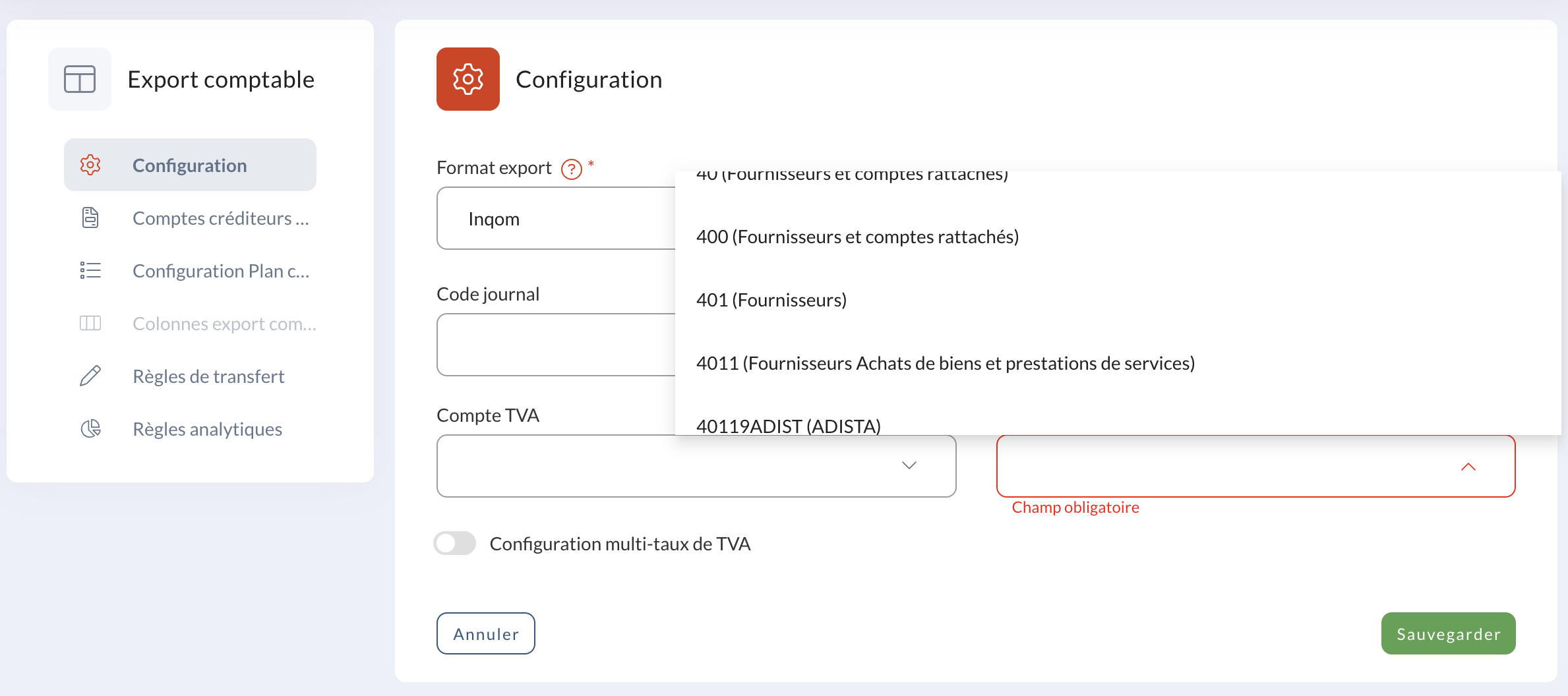Click into the Code journal input field
The height and width of the screenshot is (696, 1568).
556,345
